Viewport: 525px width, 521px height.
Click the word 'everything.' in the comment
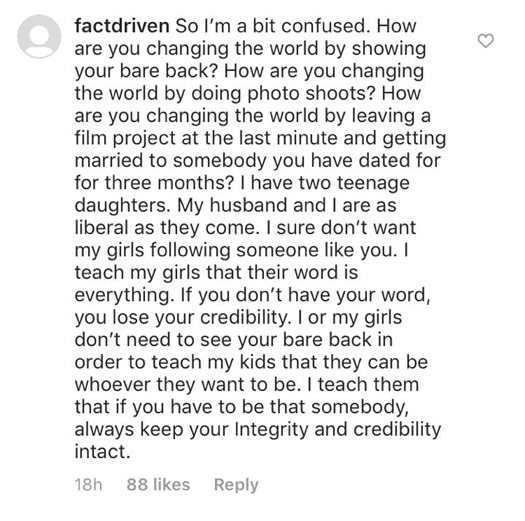pos(124,296)
